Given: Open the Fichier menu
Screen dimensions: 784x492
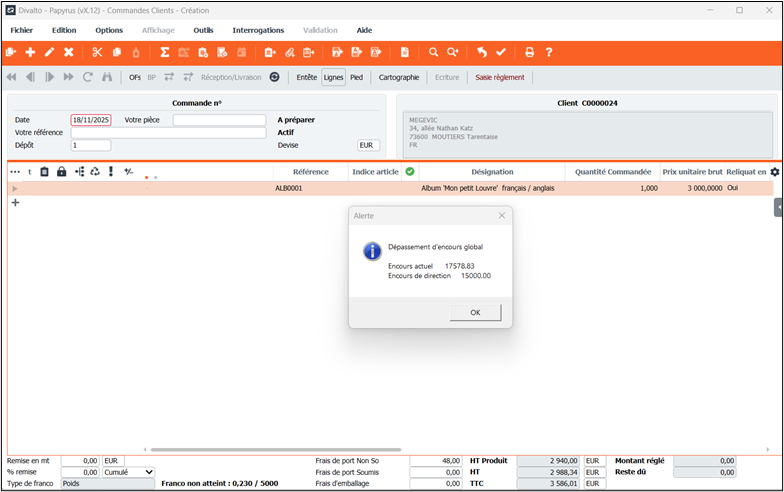Looking at the screenshot, I should (x=22, y=30).
